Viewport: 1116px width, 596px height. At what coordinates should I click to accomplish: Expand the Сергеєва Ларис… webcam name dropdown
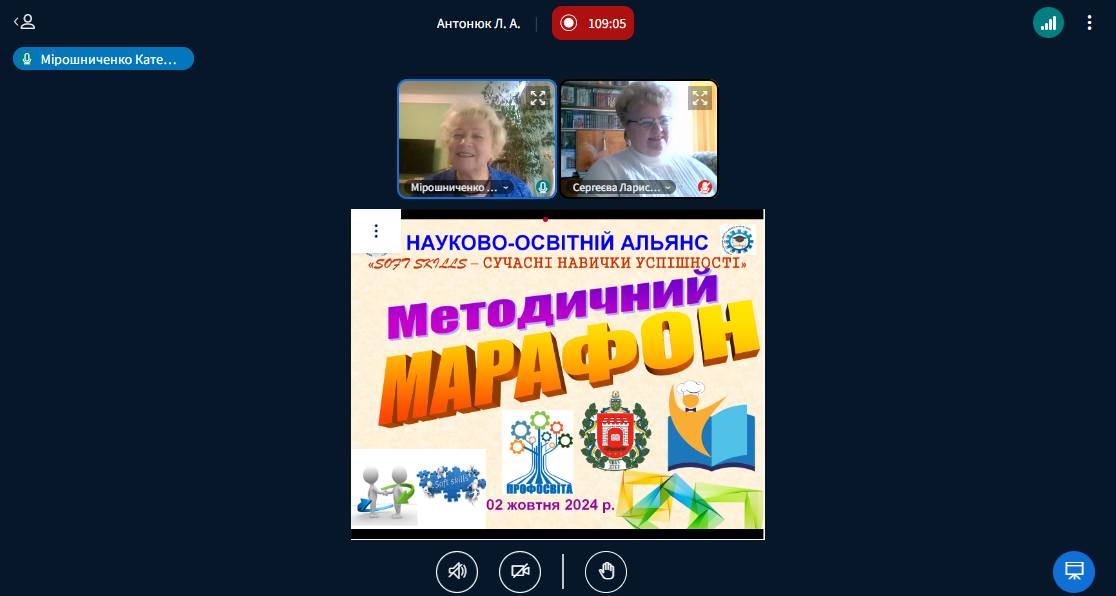pos(667,187)
